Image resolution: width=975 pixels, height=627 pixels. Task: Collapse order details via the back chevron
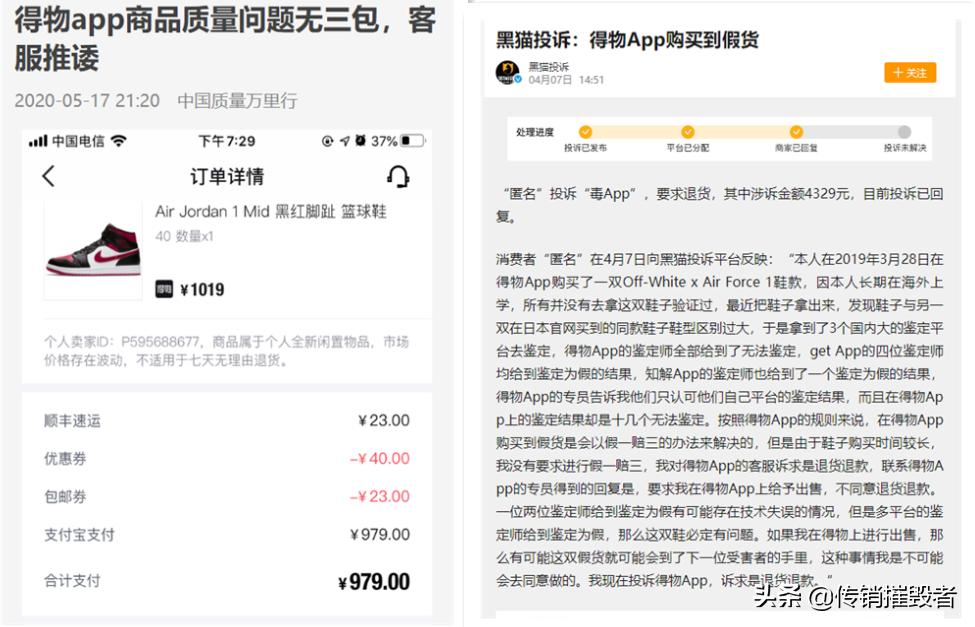point(46,176)
